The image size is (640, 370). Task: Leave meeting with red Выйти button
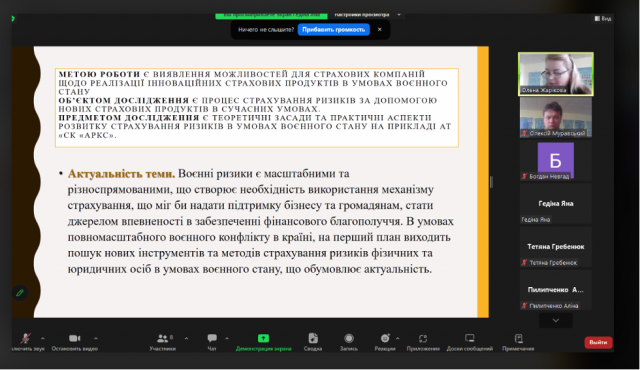coord(598,342)
